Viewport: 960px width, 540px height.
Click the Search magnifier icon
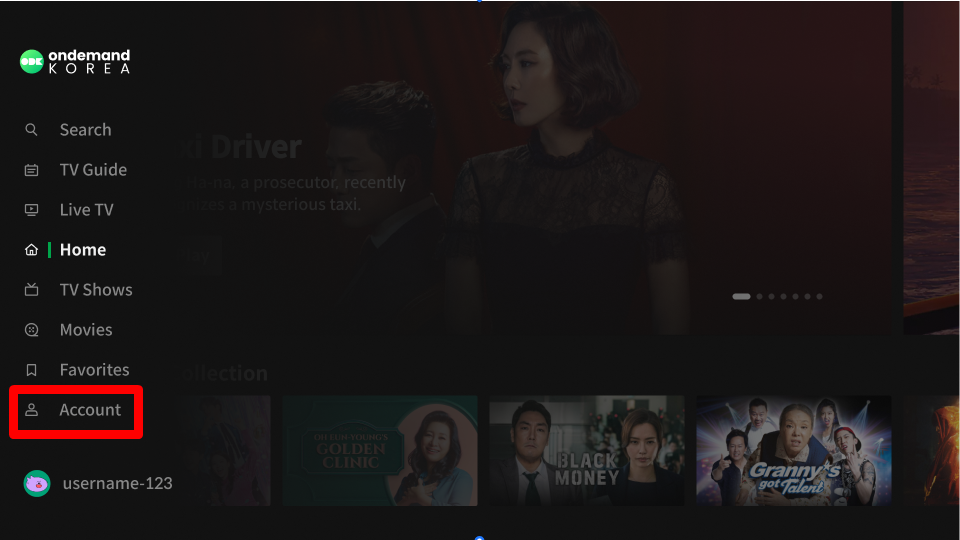(x=31, y=130)
